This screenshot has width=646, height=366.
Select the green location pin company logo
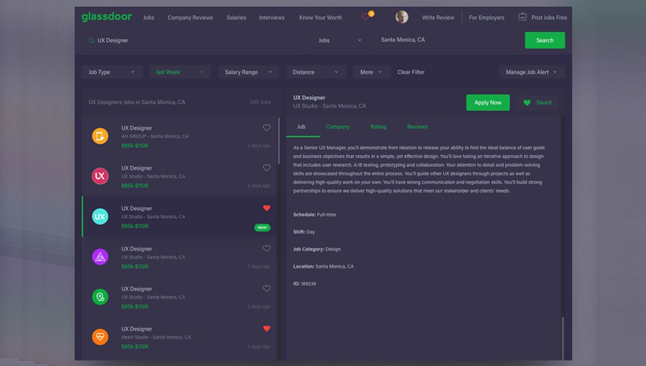[x=100, y=297]
